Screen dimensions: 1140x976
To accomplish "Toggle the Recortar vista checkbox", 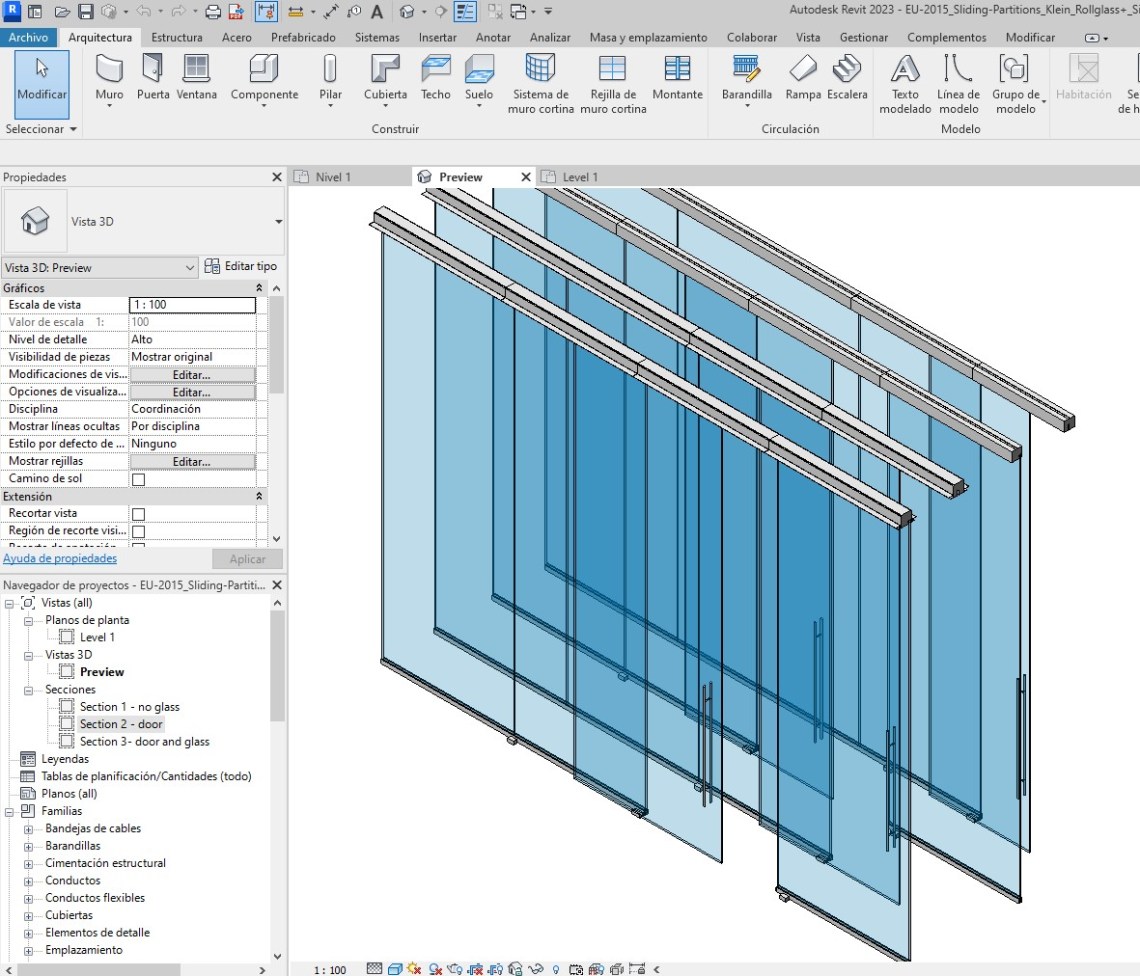I will (x=139, y=514).
